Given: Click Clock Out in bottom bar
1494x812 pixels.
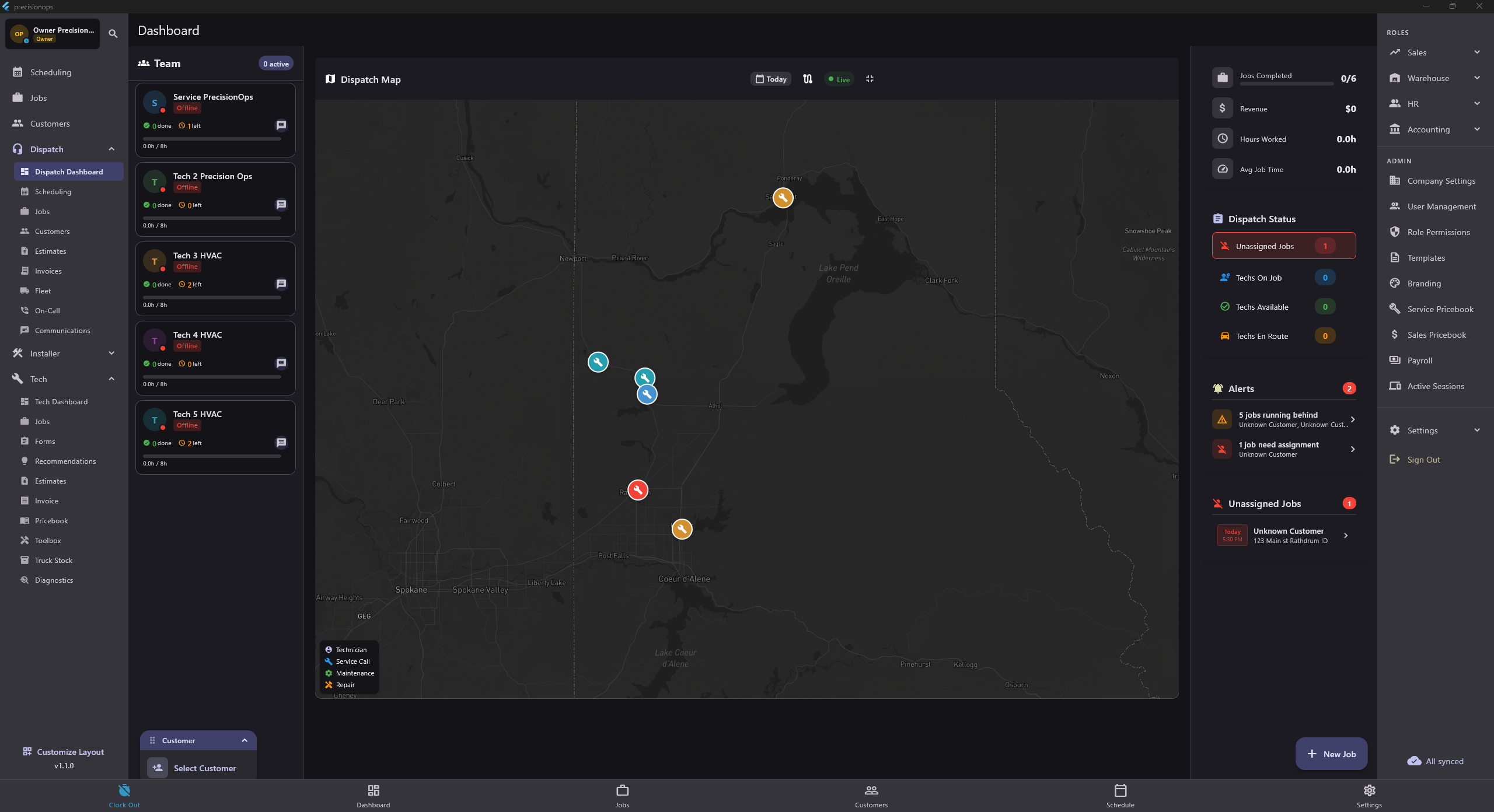Looking at the screenshot, I should click(x=124, y=796).
